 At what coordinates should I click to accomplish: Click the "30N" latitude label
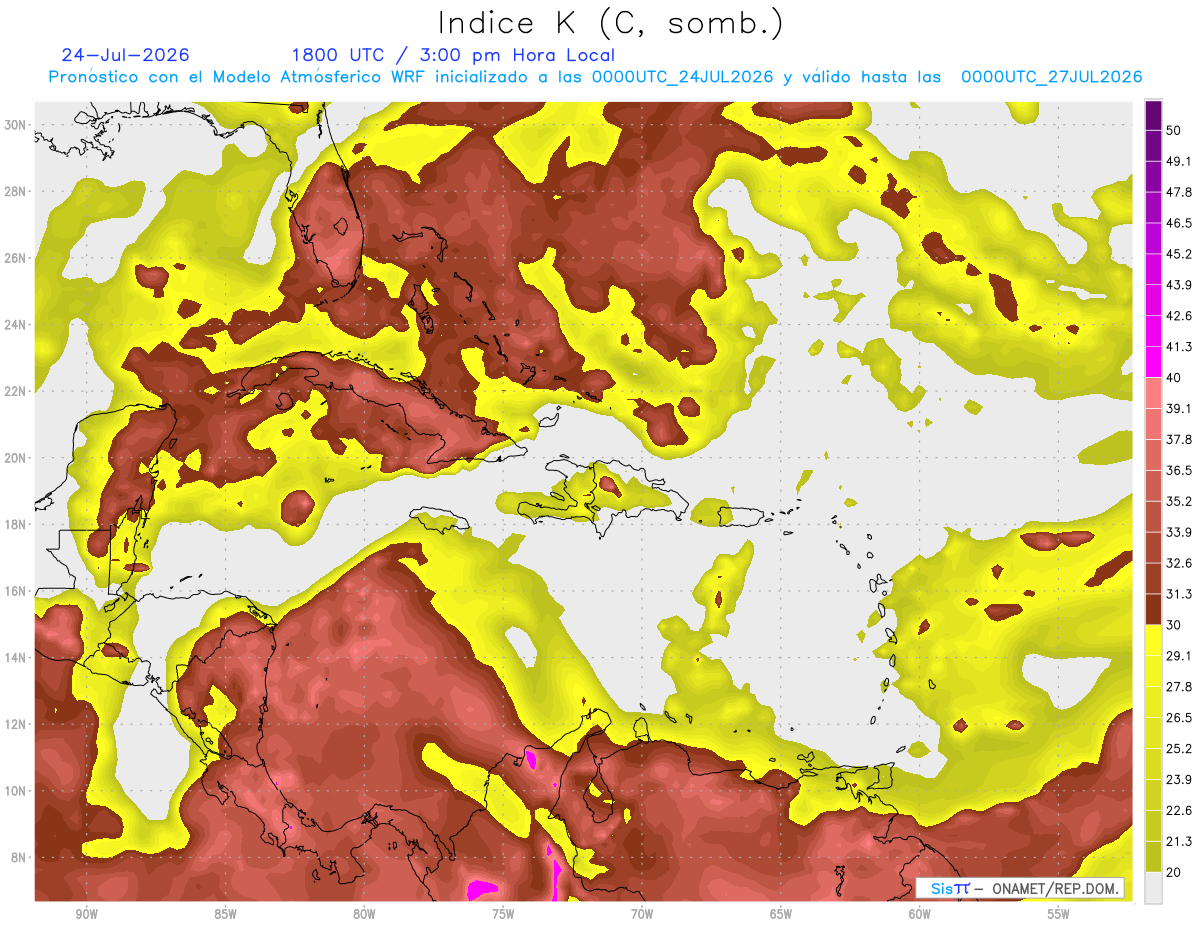(17, 124)
